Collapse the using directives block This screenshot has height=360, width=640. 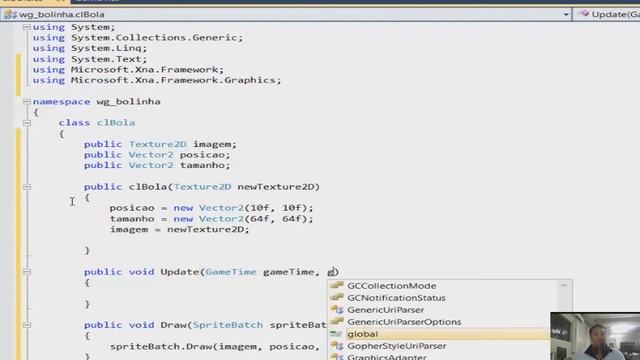tap(27, 27)
